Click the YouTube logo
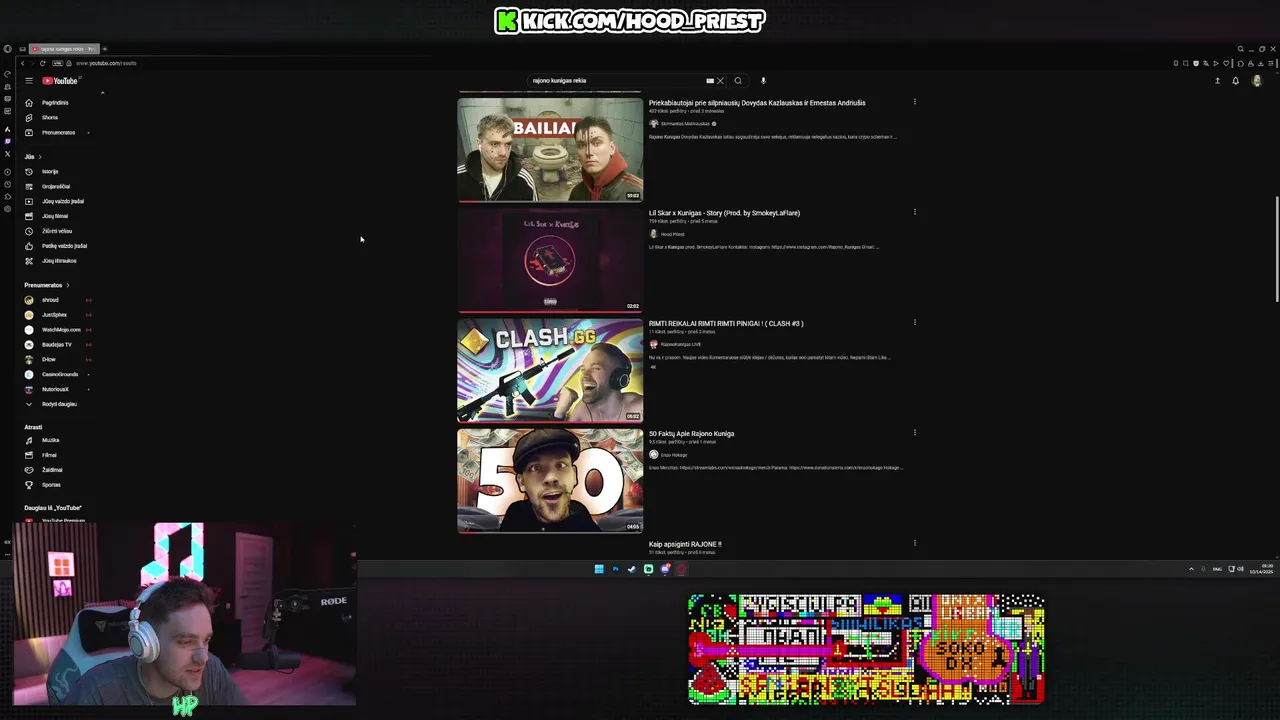 (x=60, y=81)
